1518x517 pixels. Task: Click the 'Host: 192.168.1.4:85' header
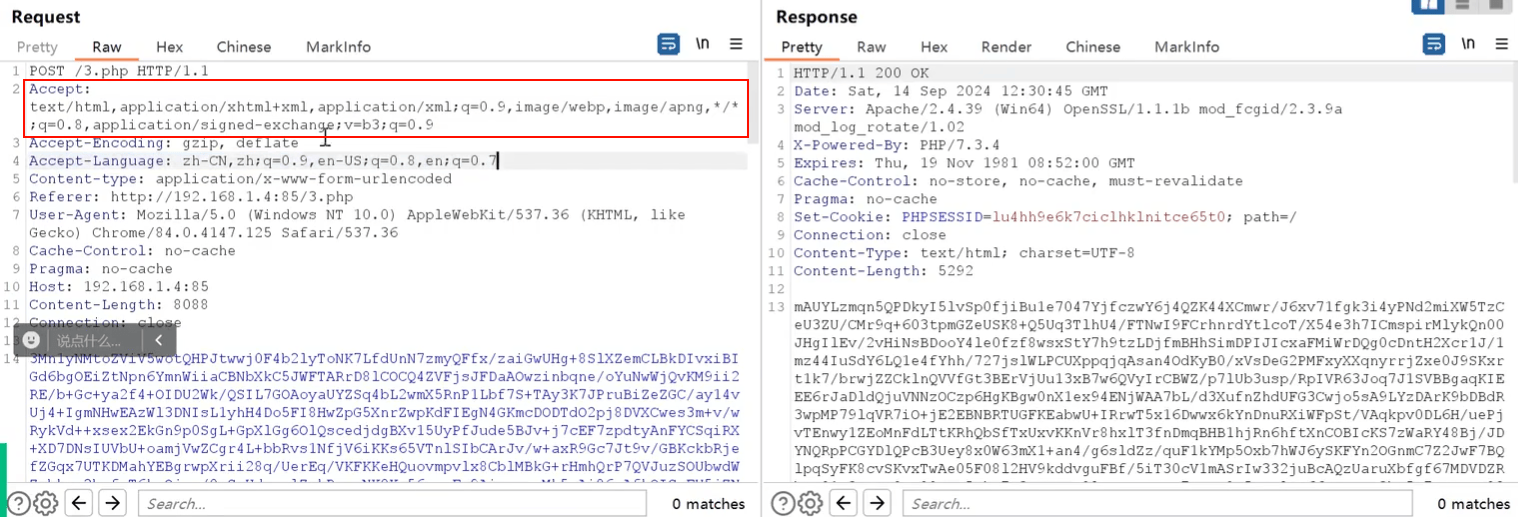point(119,287)
